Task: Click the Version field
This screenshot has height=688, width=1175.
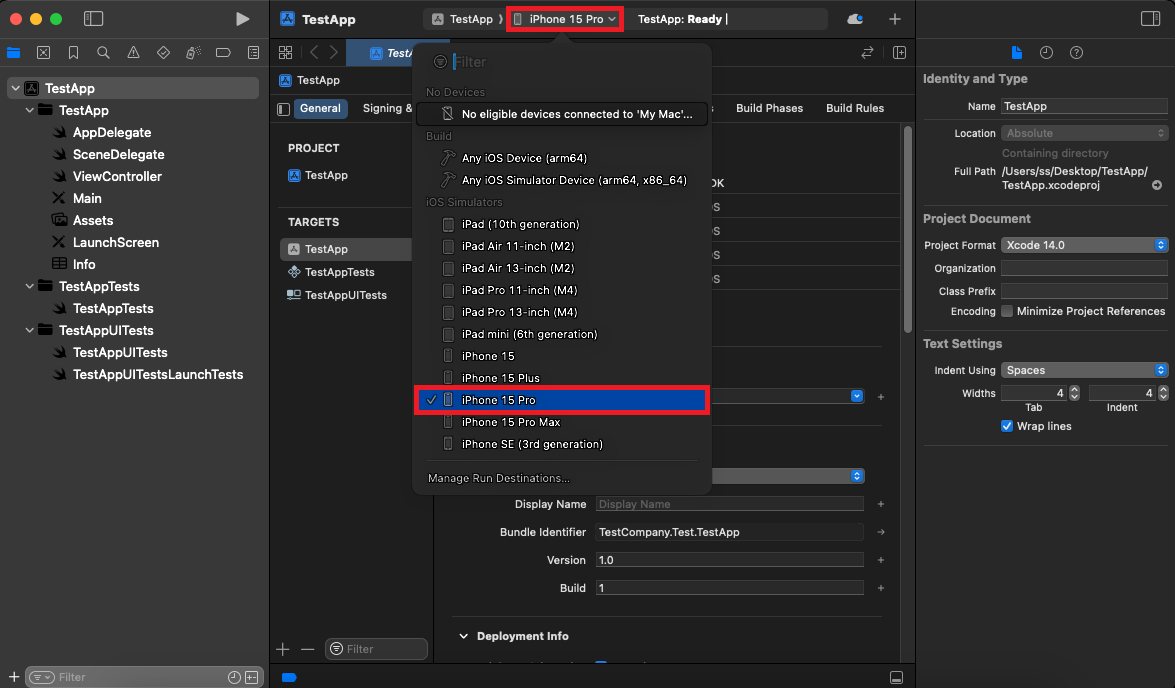Action: click(x=730, y=560)
